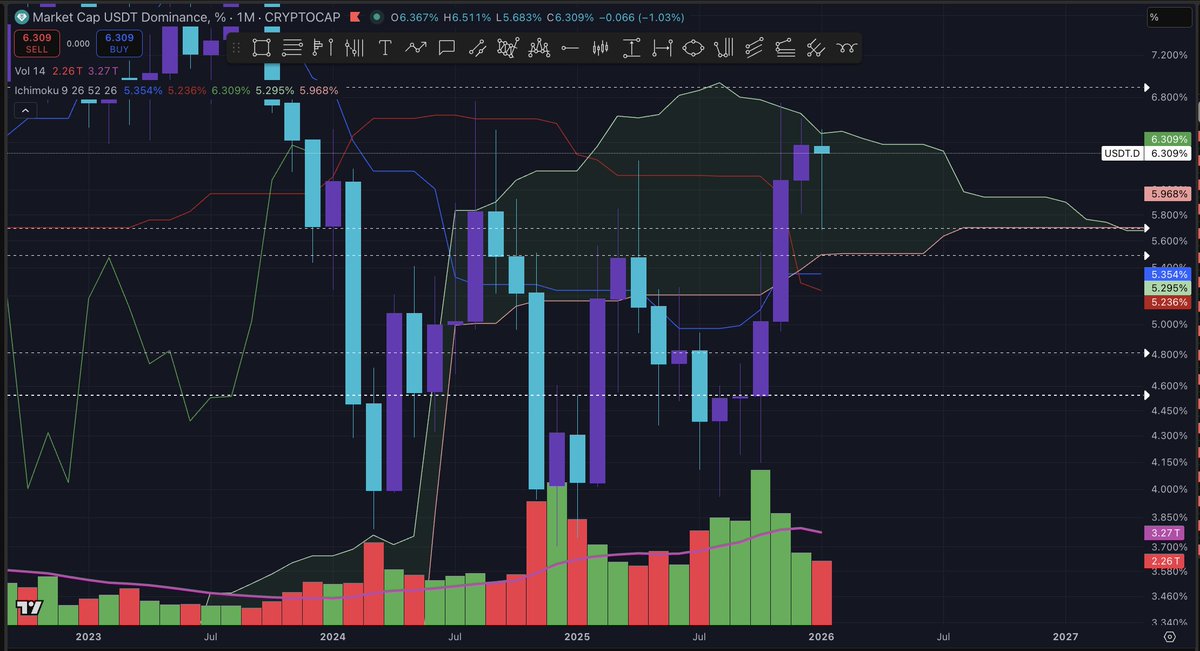Select the flag marker drawing tool
The width and height of the screenshot is (1200, 651).
coord(322,47)
